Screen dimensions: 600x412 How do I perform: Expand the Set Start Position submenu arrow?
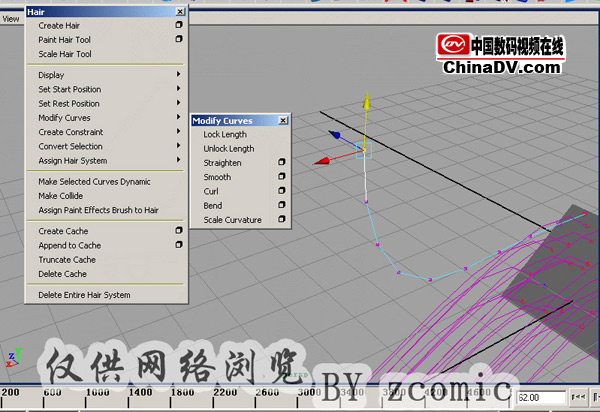pos(178,88)
